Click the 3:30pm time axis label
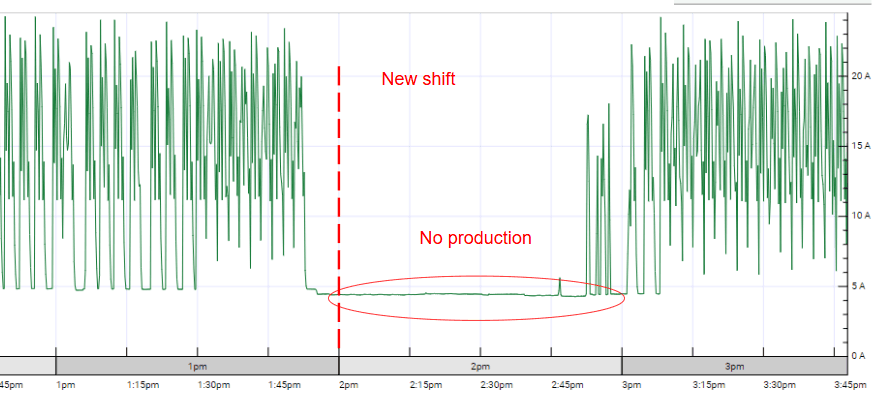881x405 pixels. tap(780, 385)
